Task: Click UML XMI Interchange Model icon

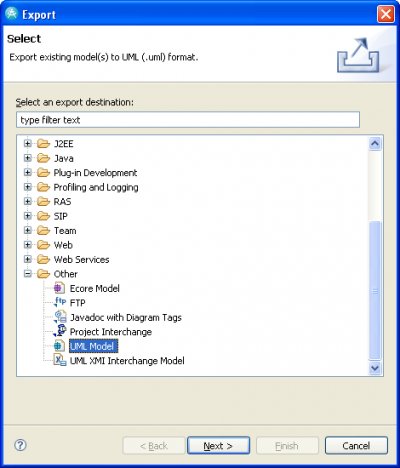Action: coord(60,360)
